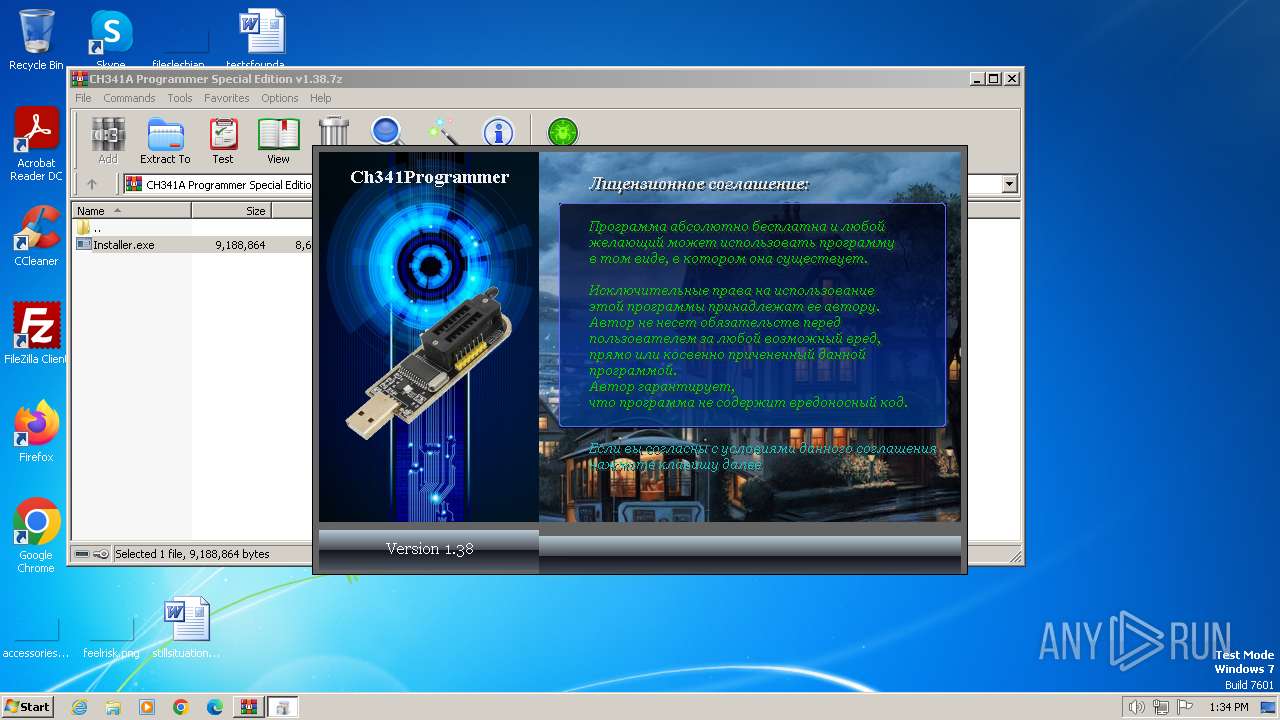Click the 9,188,864 size cell
1280x720 pixels.
240,244
